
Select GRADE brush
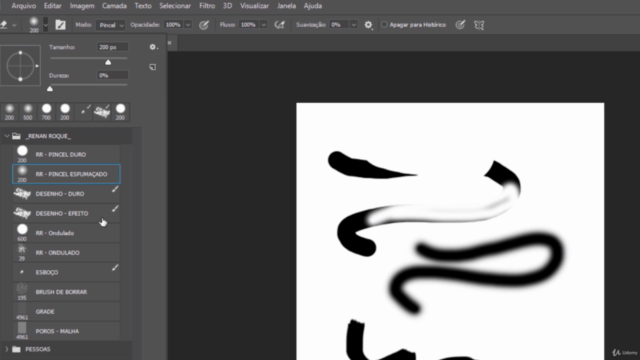coord(66,311)
